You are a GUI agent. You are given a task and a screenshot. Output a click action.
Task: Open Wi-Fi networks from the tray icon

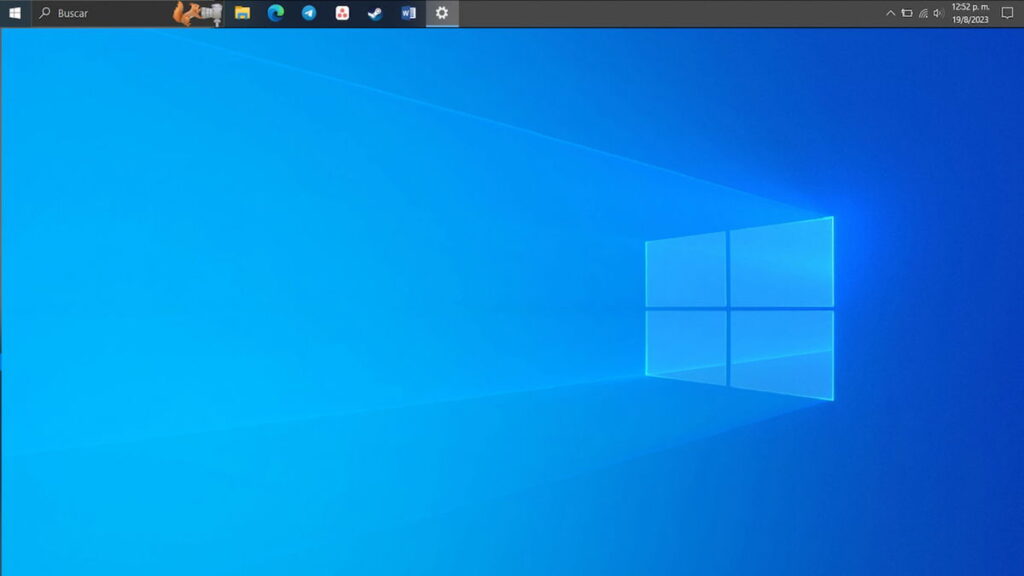click(x=922, y=13)
